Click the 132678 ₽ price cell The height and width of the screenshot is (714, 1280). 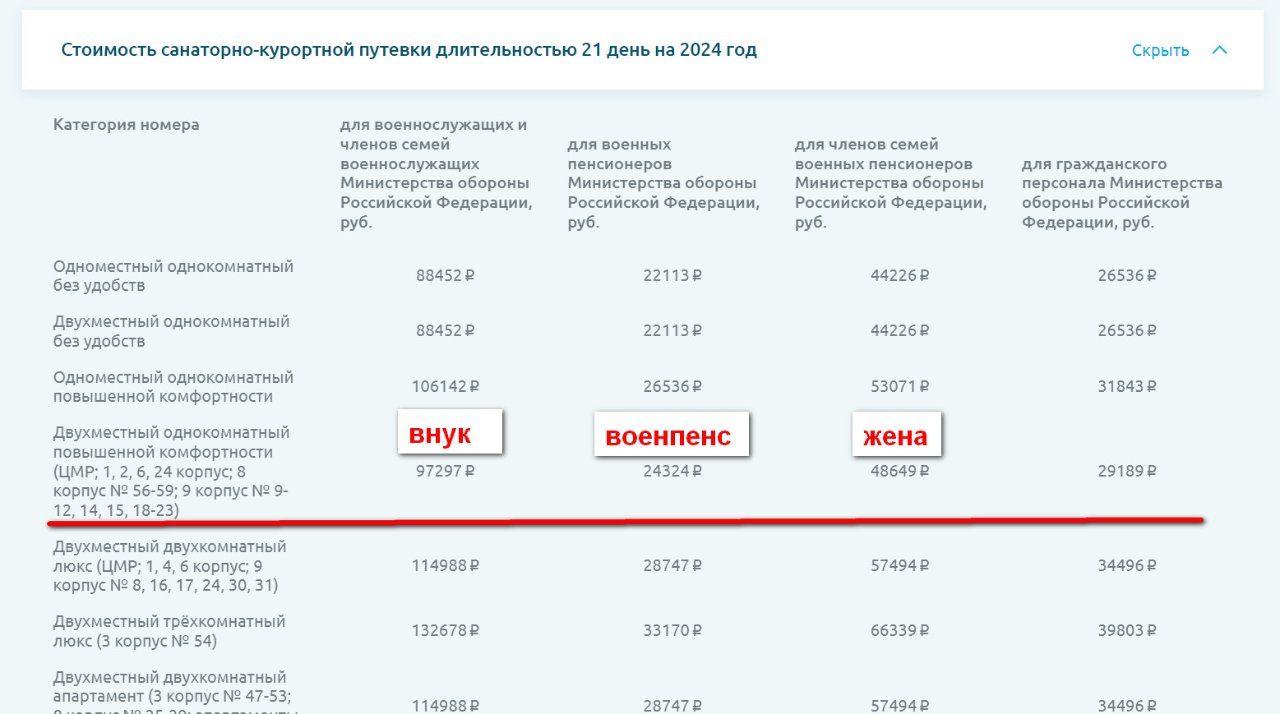pos(445,630)
